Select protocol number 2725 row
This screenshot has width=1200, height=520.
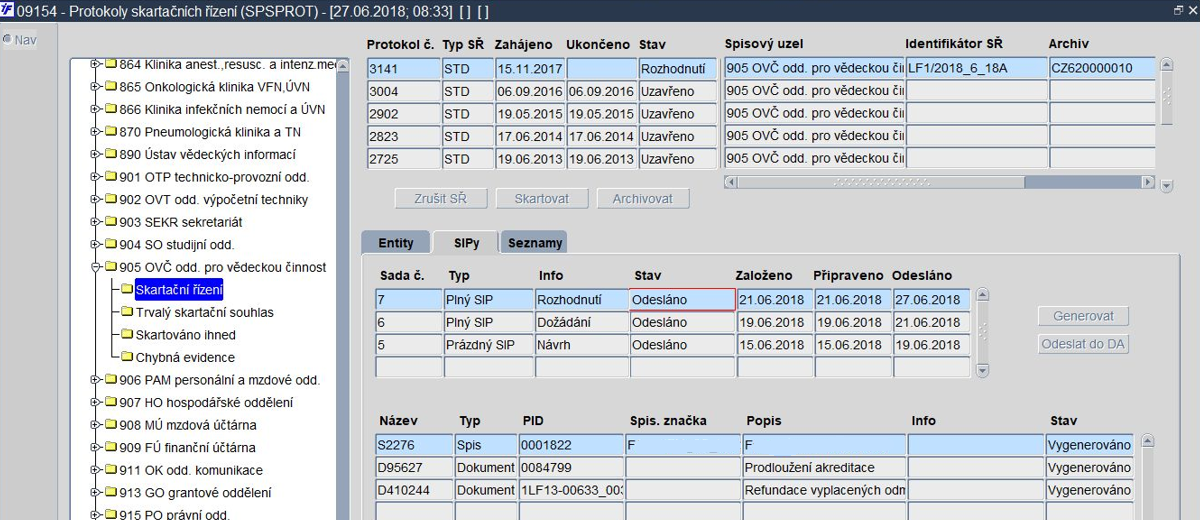tap(403, 159)
